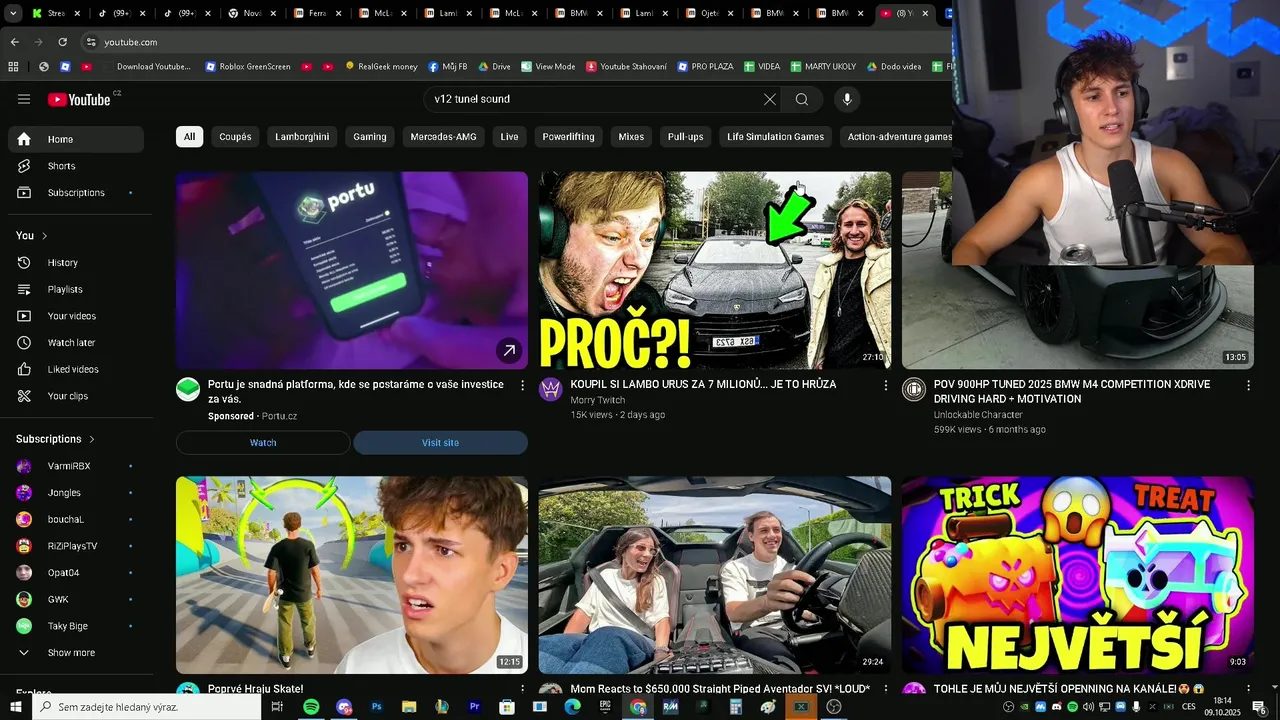The height and width of the screenshot is (720, 1280).
Task: Reload the page in Chrome
Action: tap(62, 42)
